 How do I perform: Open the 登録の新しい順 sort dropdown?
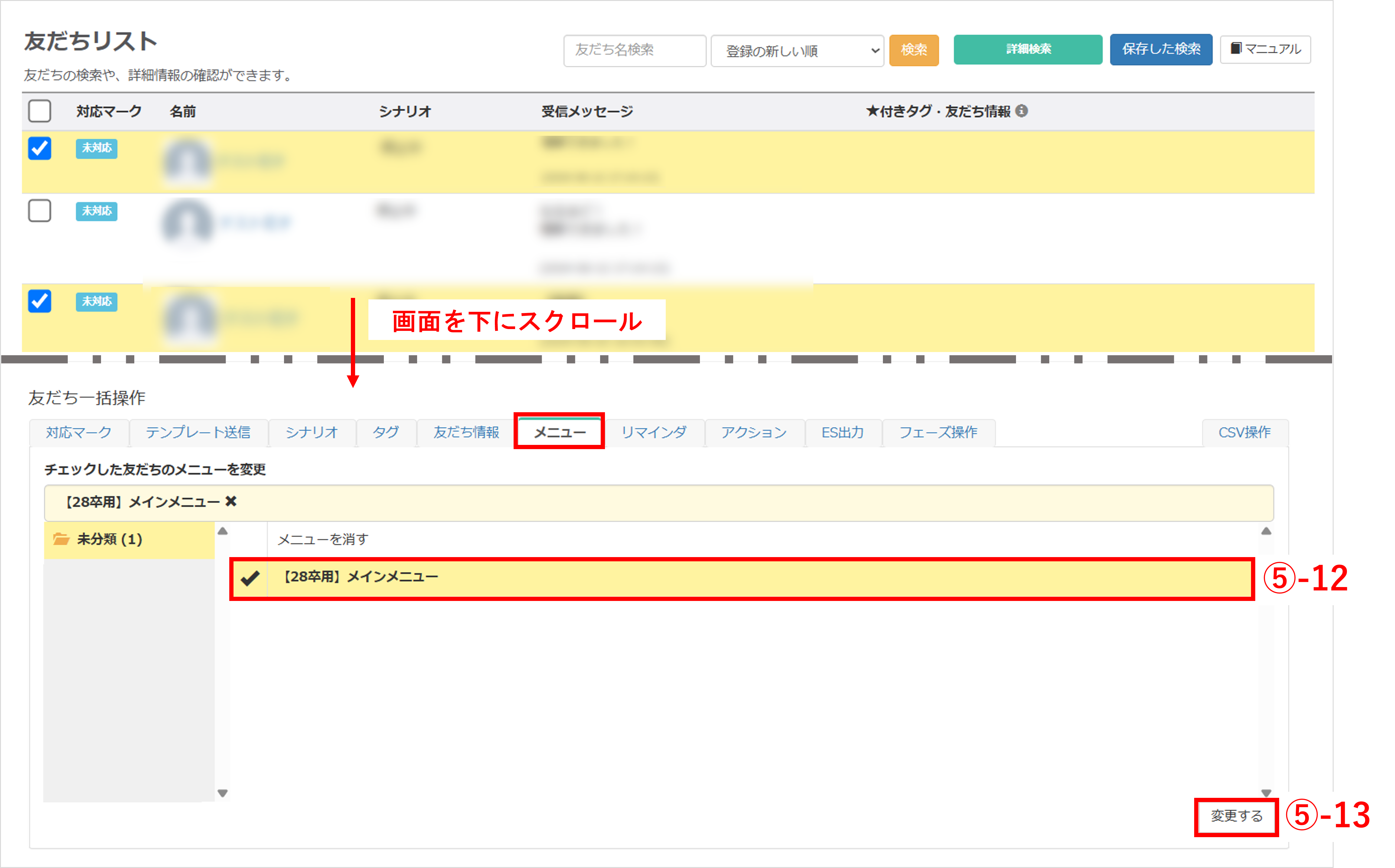coord(797,51)
